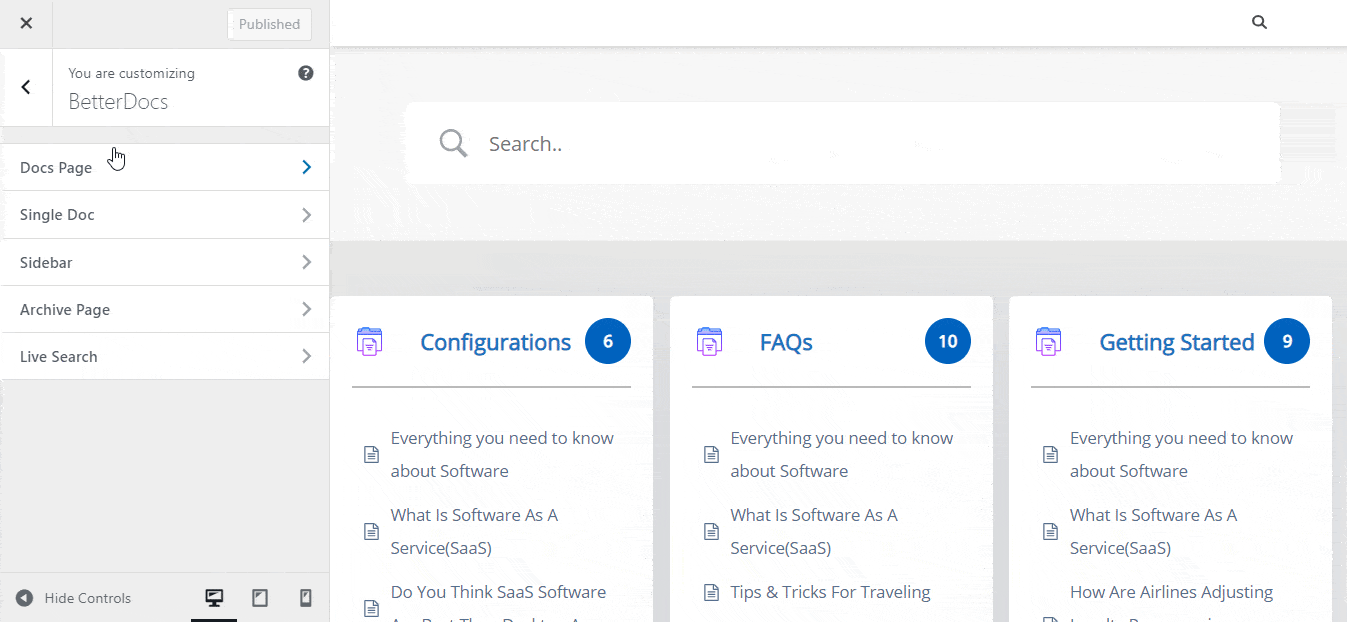Click the Published button
This screenshot has height=622, width=1347.
point(269,24)
